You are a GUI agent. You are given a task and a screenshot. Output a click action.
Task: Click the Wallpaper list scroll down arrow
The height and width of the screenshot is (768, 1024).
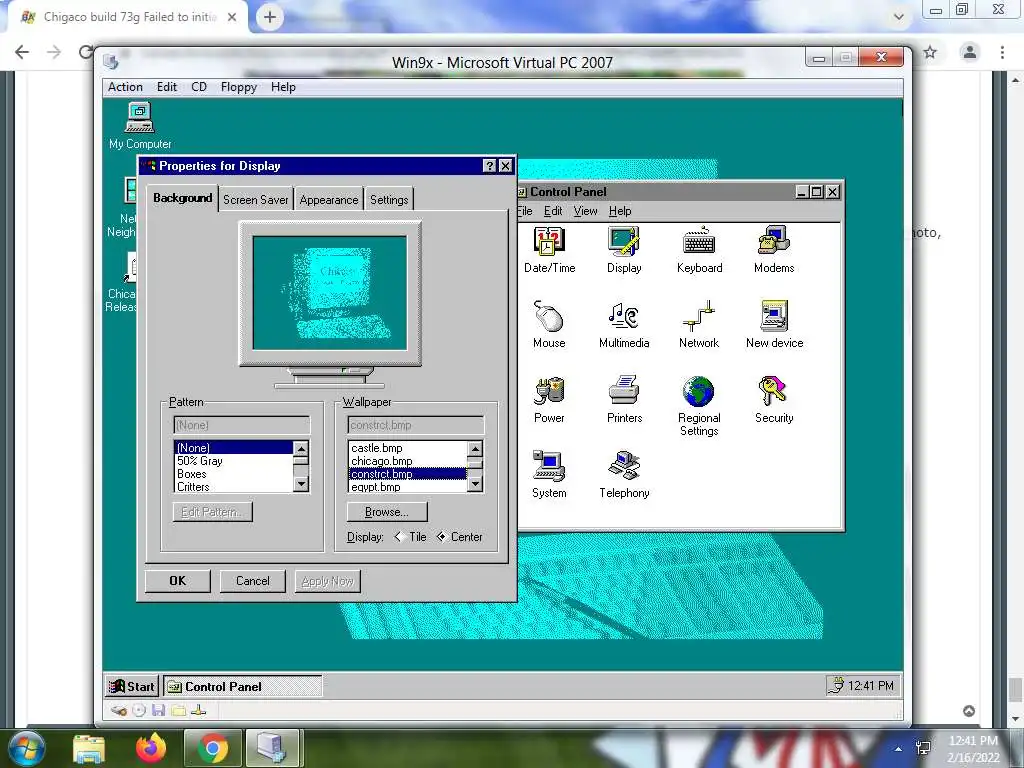pos(475,485)
